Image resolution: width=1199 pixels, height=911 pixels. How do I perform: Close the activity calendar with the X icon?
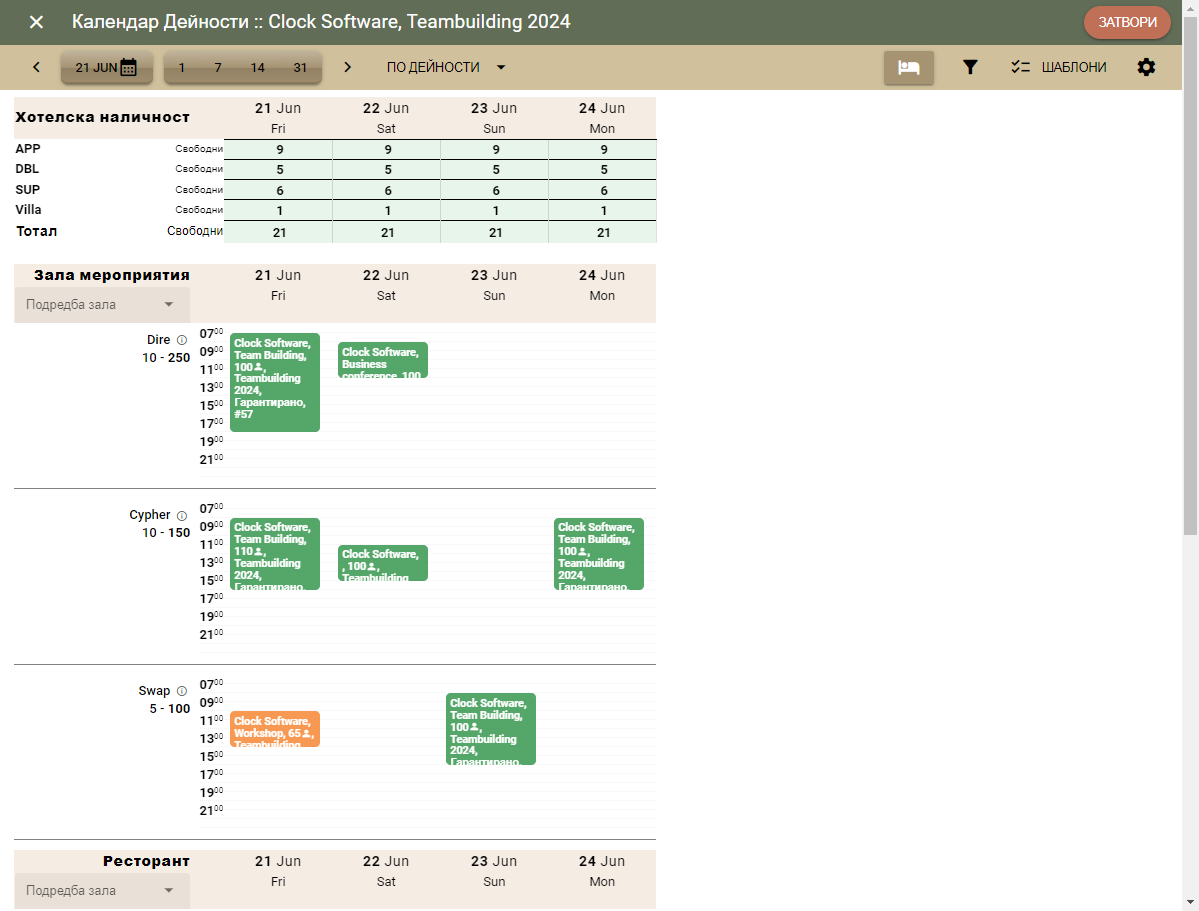[36, 22]
